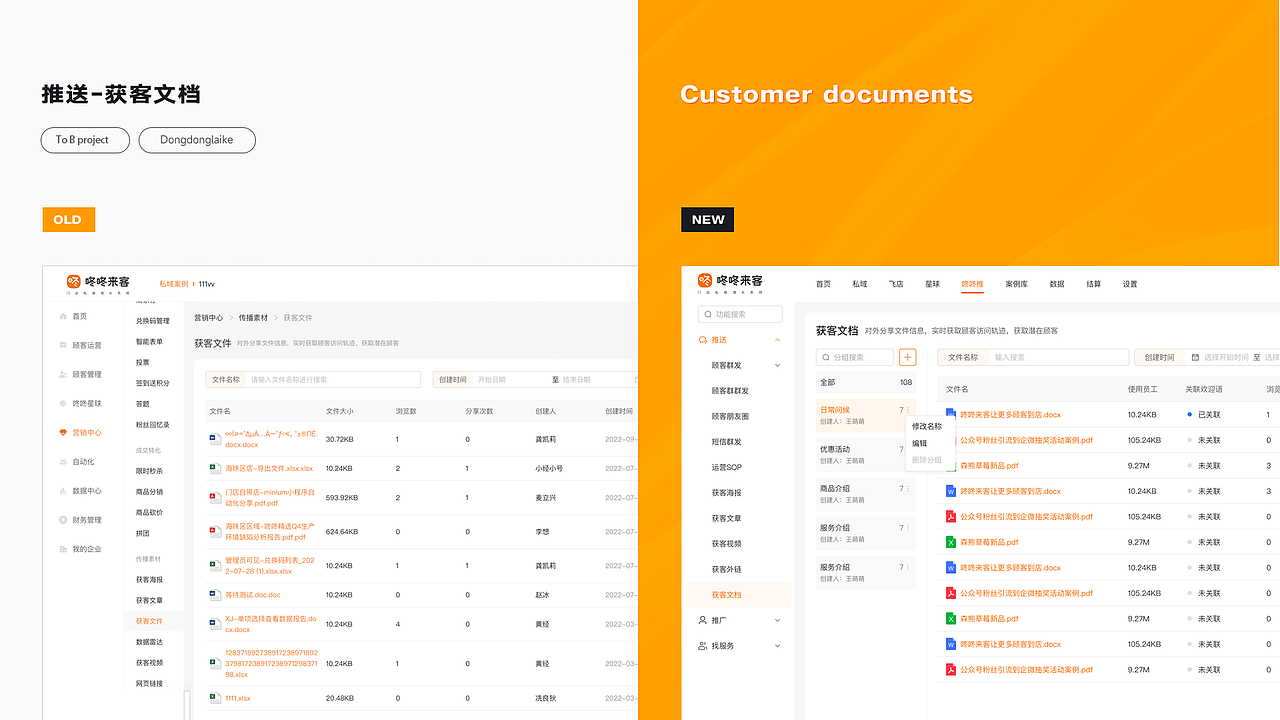The image size is (1280, 720).
Task: Expand the 找服务 section chevron
Action: click(778, 646)
